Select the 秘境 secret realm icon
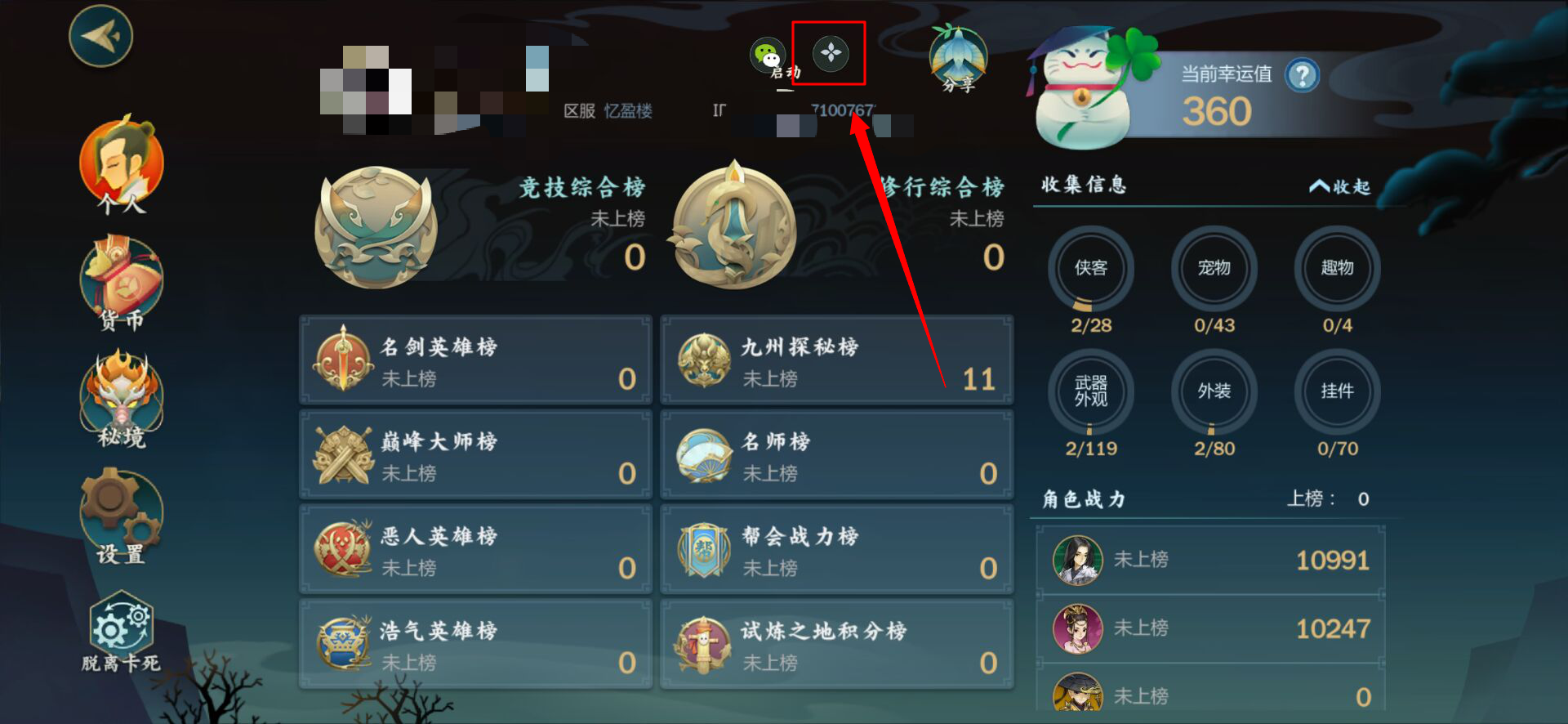The width and height of the screenshot is (1568, 724). (x=122, y=400)
